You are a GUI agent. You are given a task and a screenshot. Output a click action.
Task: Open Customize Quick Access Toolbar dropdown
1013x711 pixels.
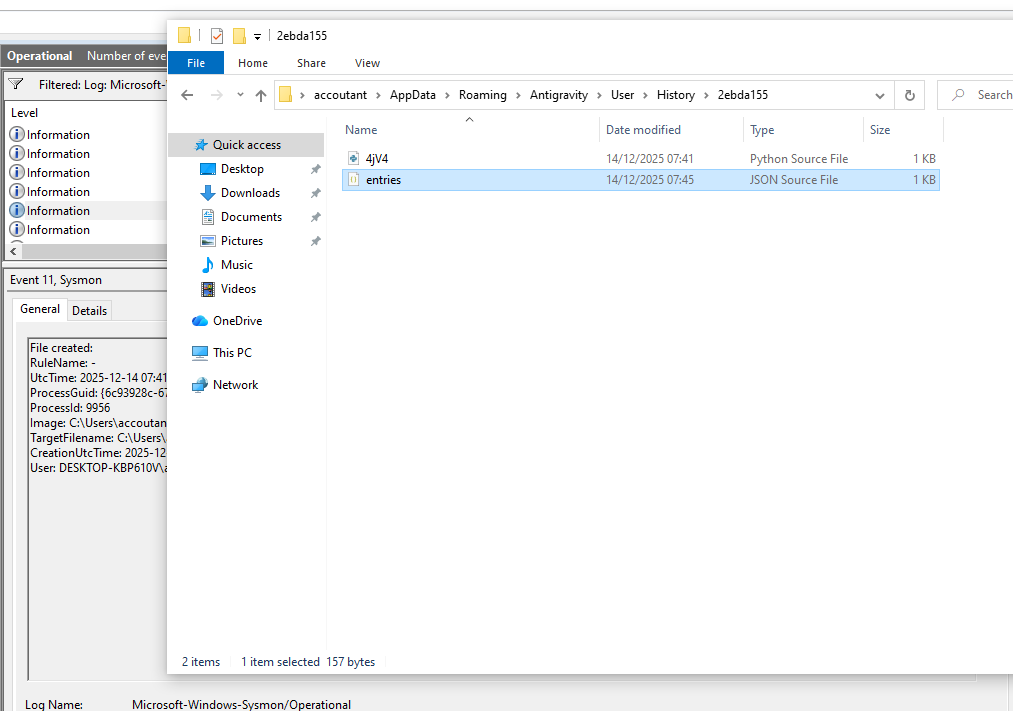[x=257, y=37]
